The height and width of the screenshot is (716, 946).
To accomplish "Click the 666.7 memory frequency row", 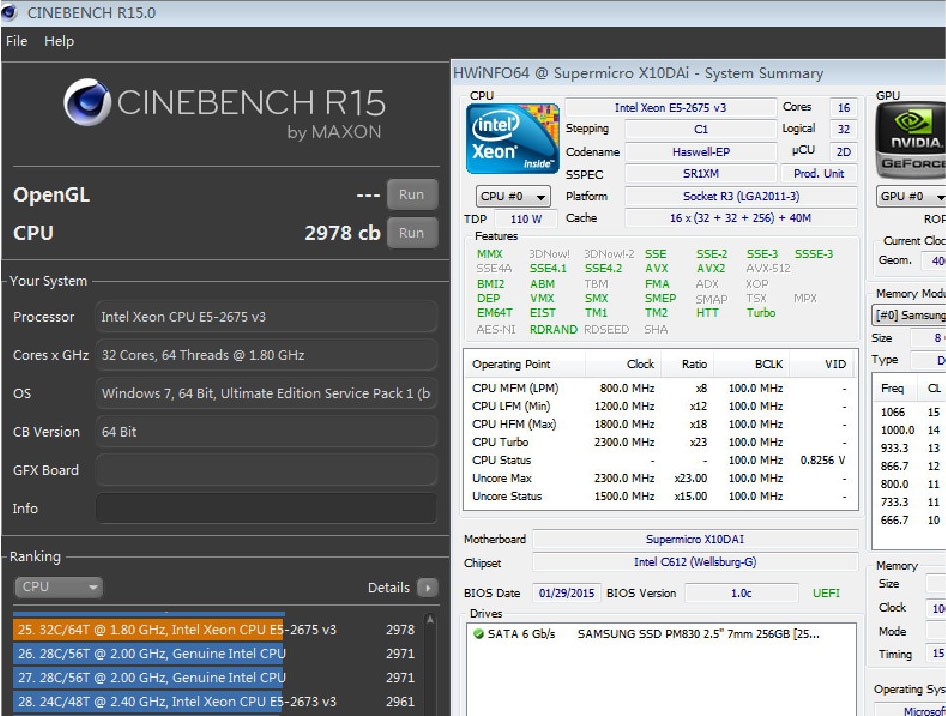I will [910, 520].
